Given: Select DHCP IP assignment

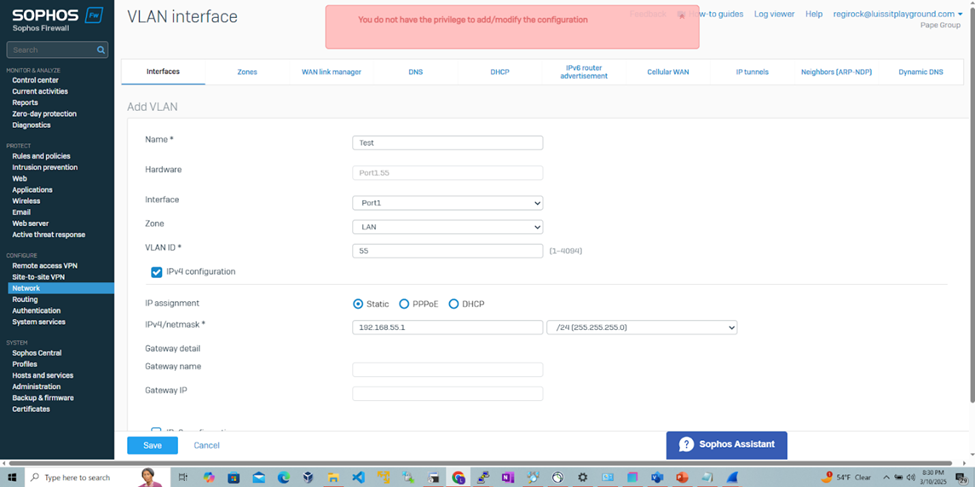Looking at the screenshot, I should coord(453,304).
